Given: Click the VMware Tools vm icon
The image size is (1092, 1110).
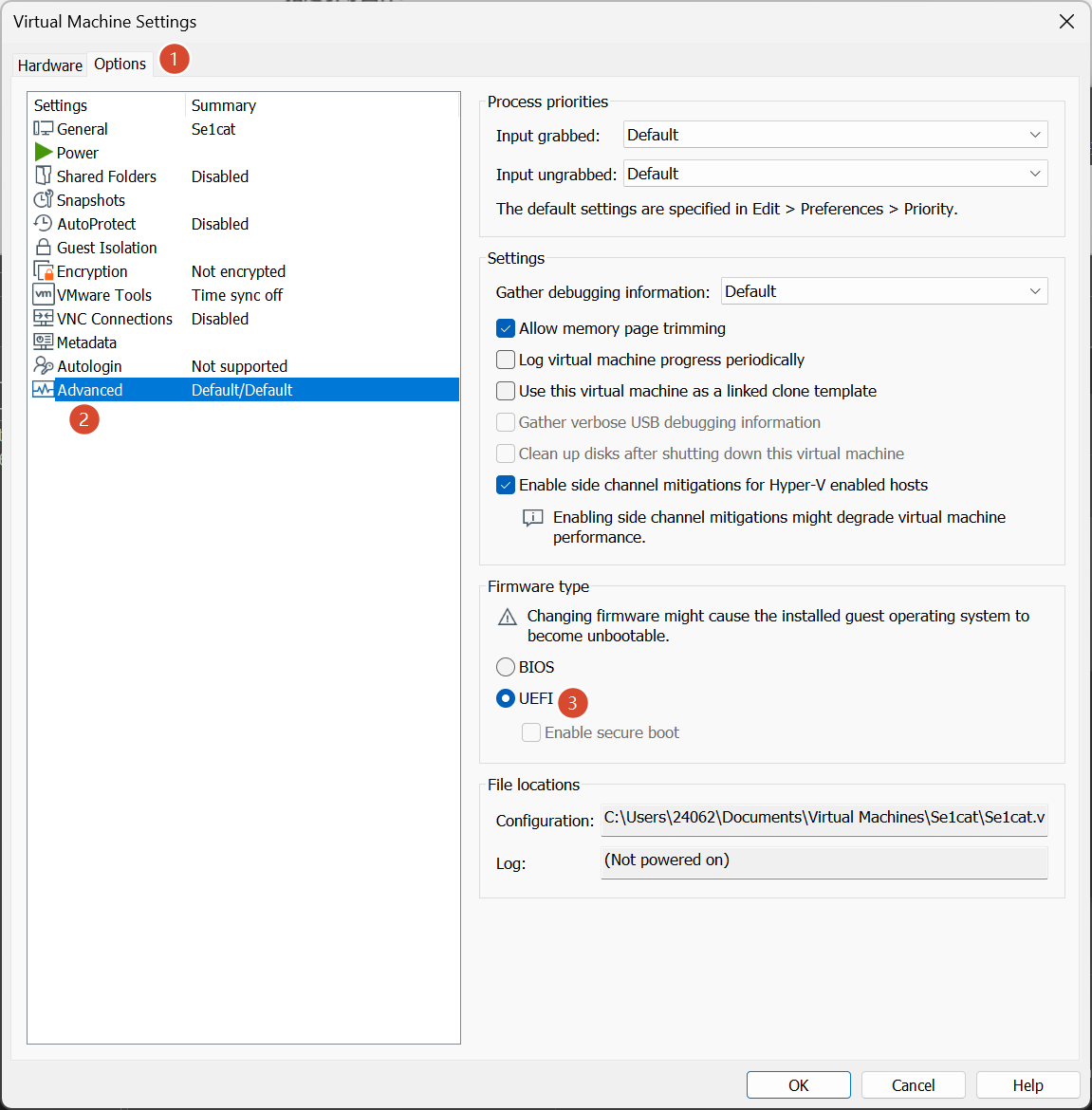Looking at the screenshot, I should (44, 294).
